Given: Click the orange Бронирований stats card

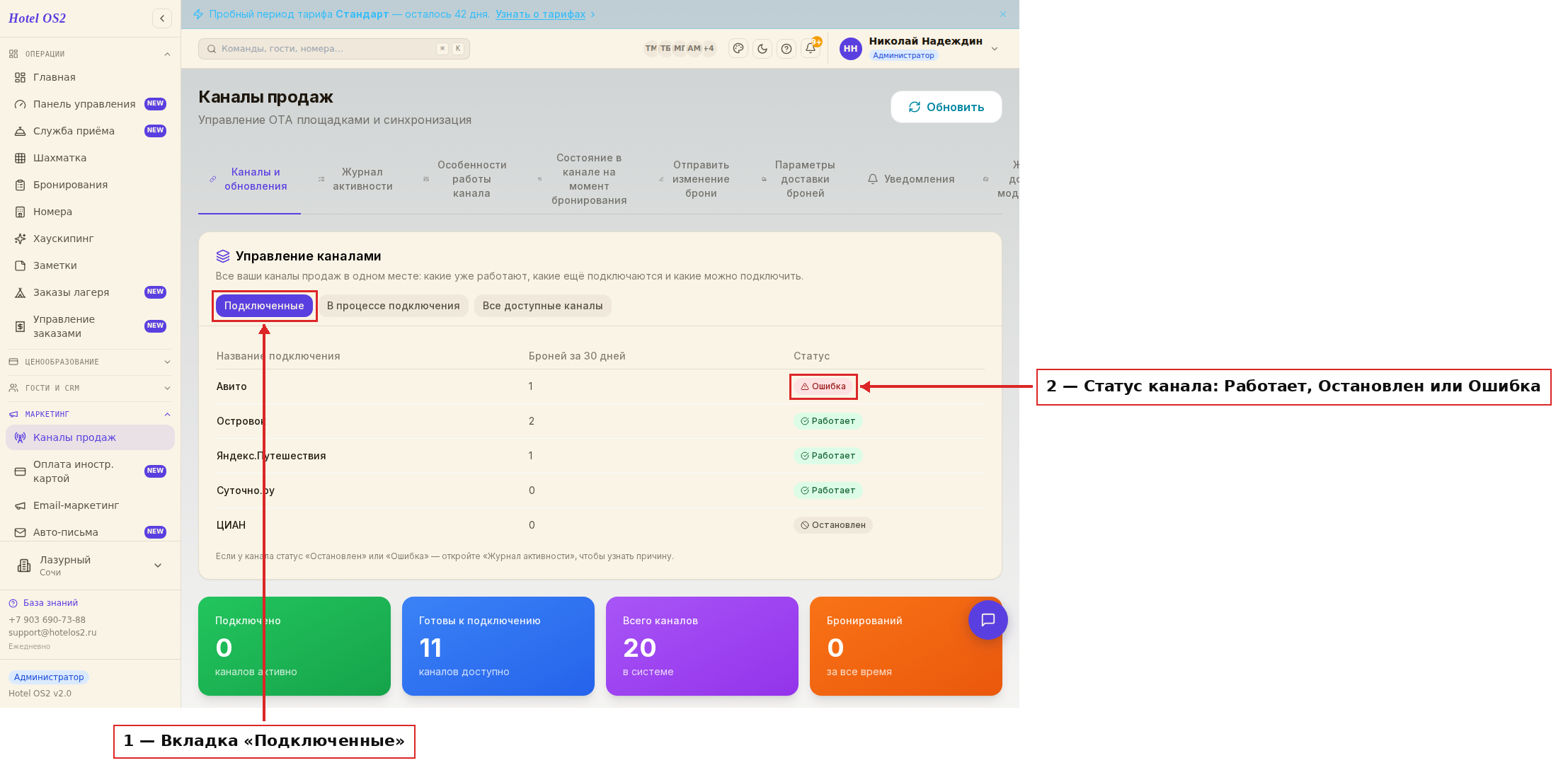Looking at the screenshot, I should [905, 646].
